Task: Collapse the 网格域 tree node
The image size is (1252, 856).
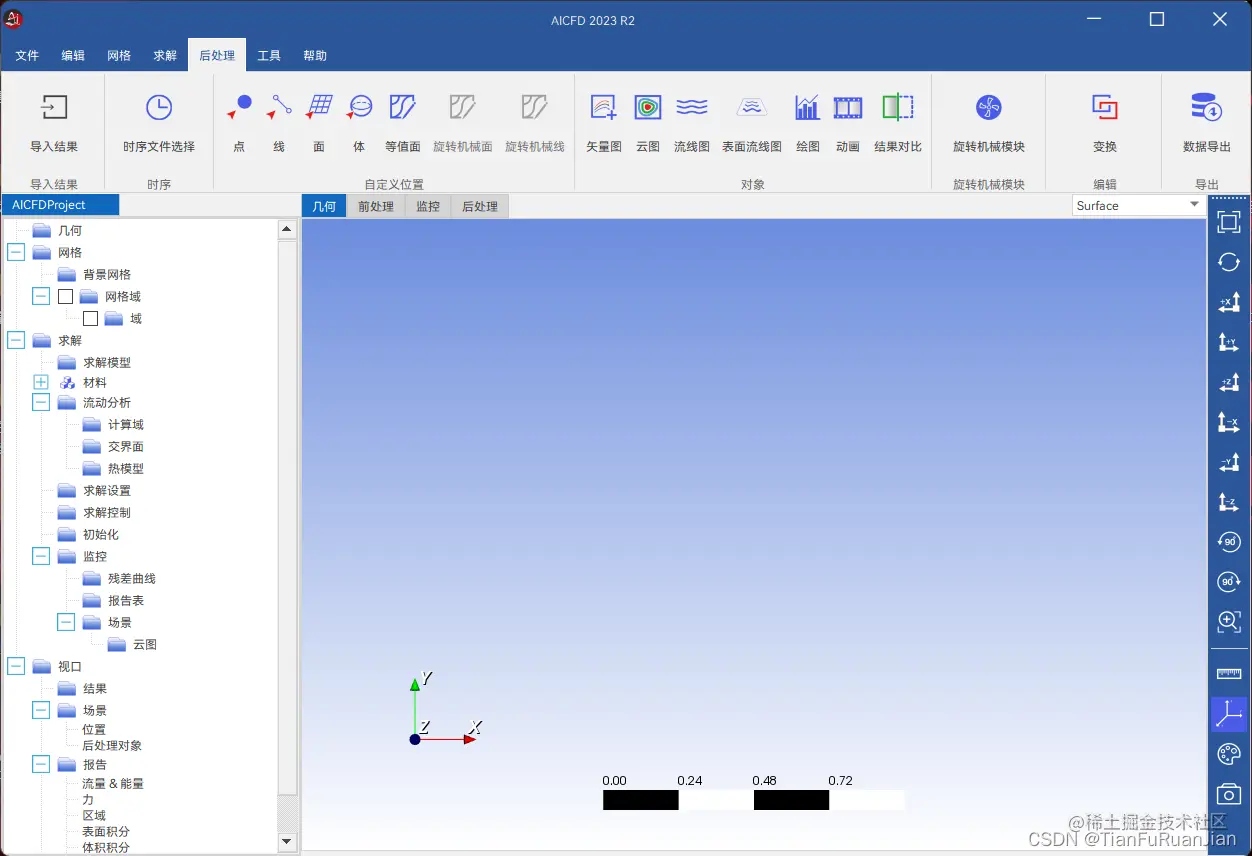Action: click(41, 297)
